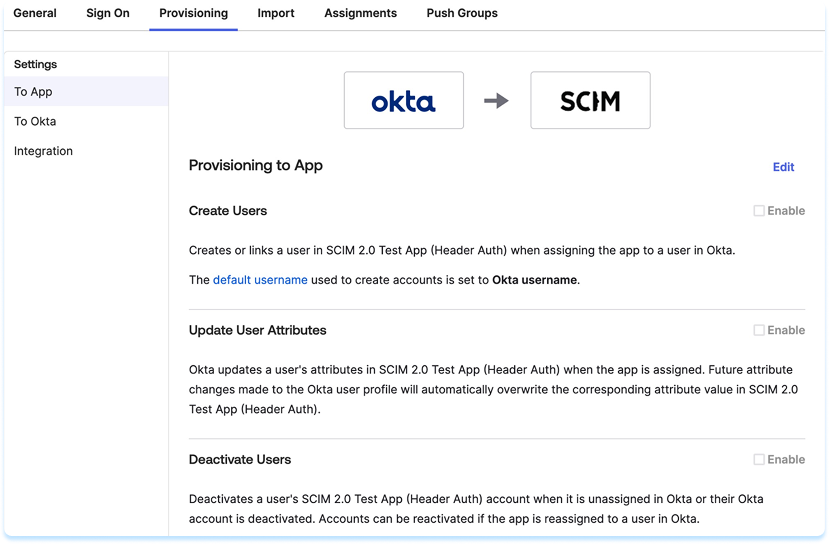The image size is (829, 544).
Task: Select To App in Settings sidebar
Action: tap(33, 92)
